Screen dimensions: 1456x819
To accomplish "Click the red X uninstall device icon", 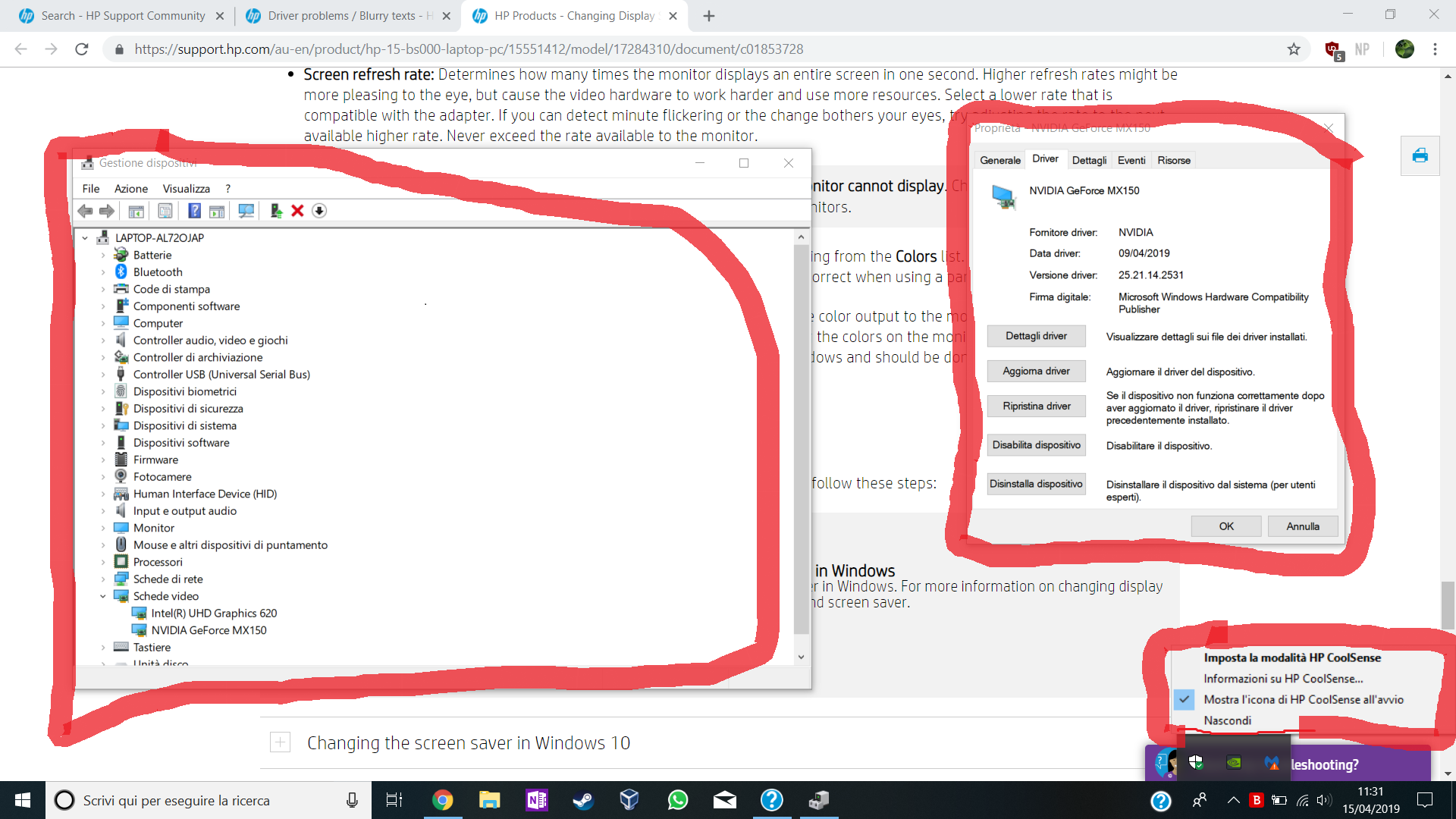I will [297, 211].
